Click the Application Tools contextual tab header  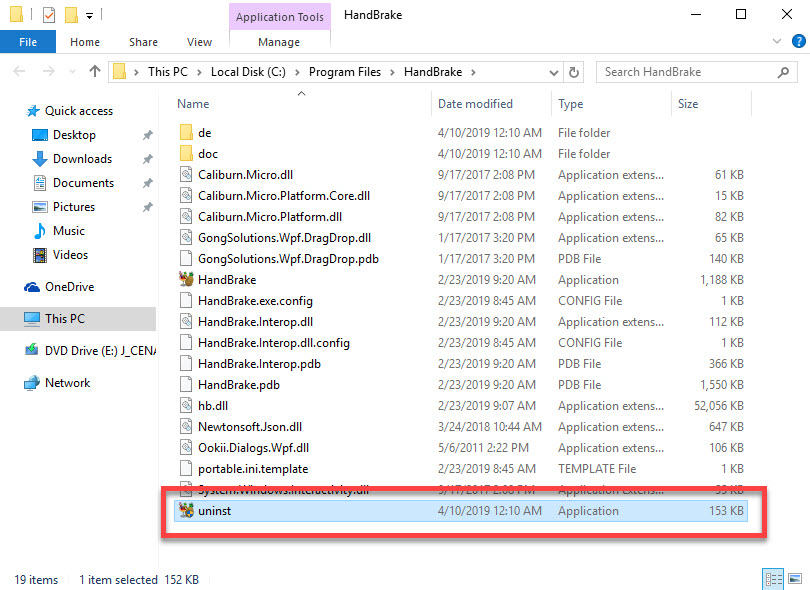pos(279,17)
